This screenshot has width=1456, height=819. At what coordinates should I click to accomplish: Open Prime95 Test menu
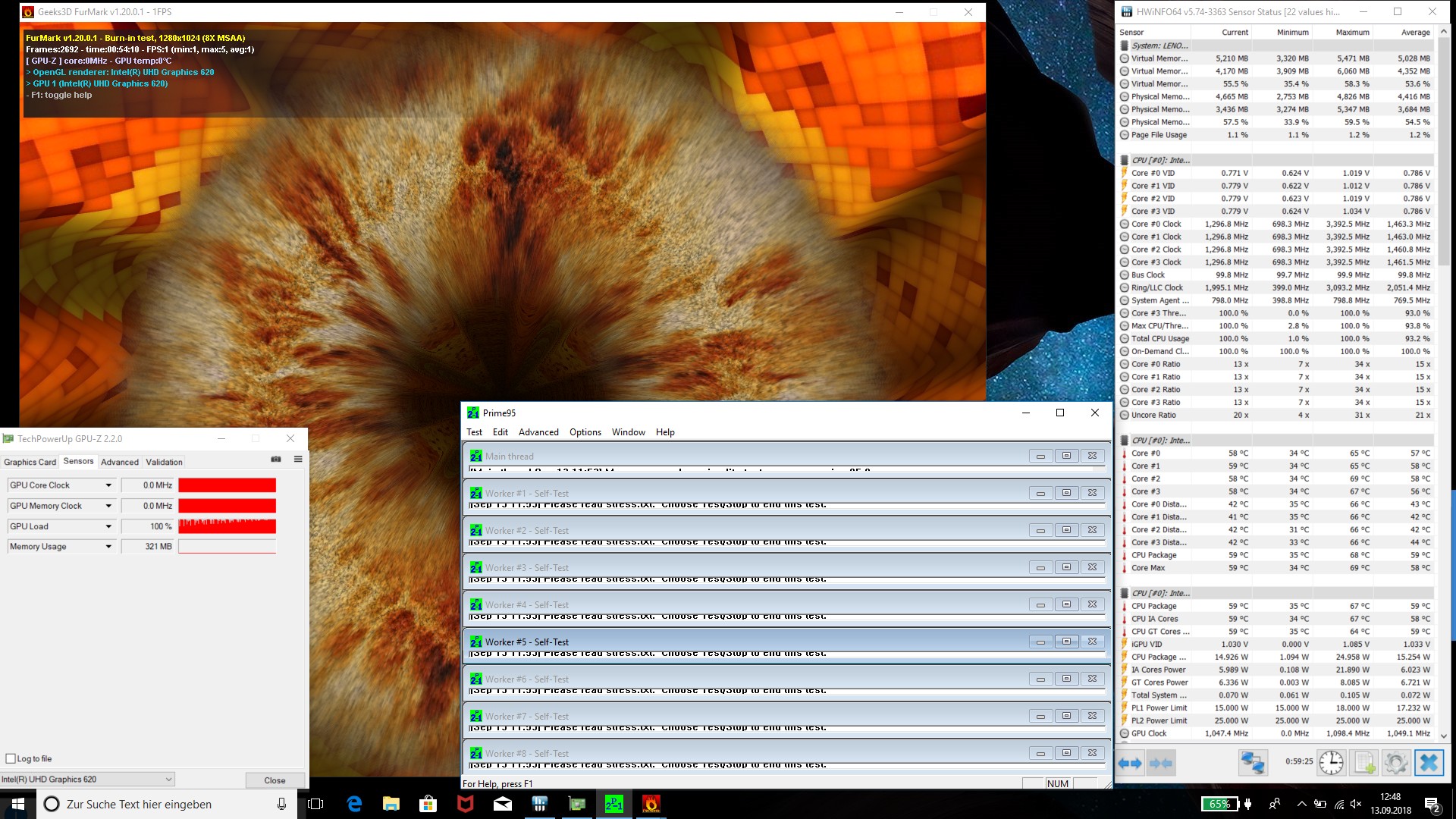tap(474, 432)
